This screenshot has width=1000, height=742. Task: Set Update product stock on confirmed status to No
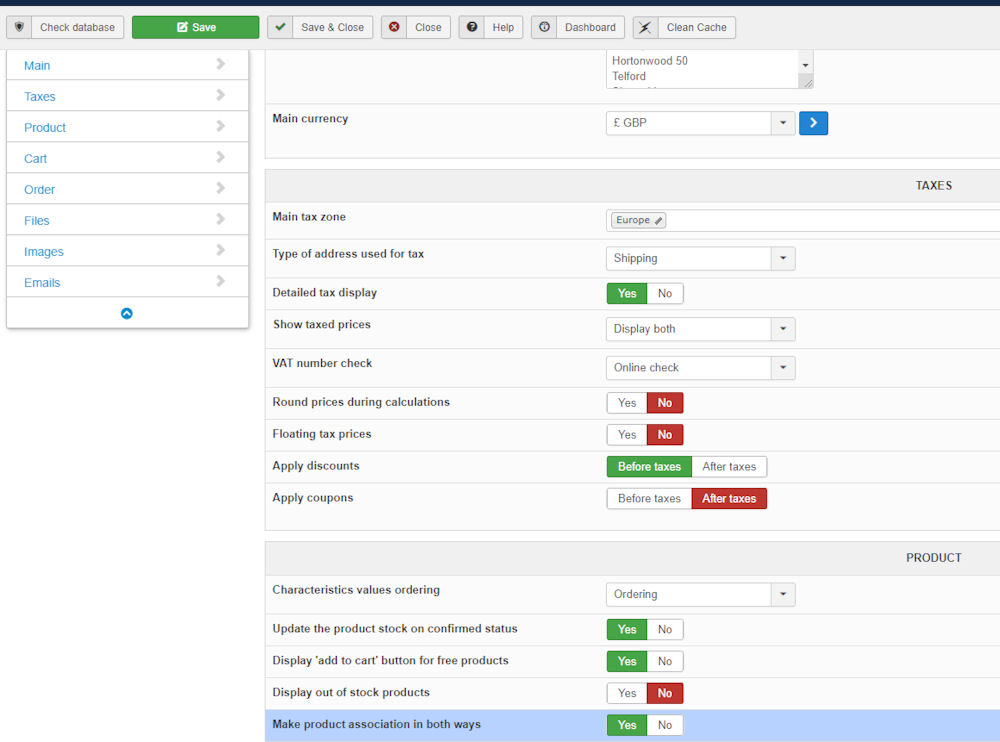point(665,629)
